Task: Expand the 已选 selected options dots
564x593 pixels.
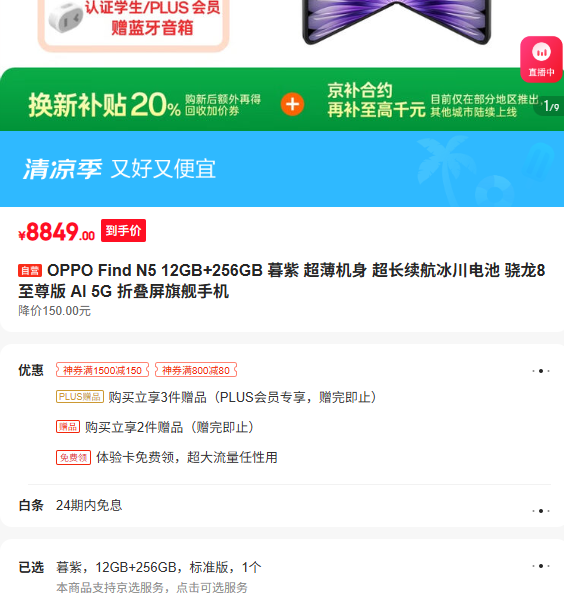Action: pyautogui.click(x=541, y=566)
